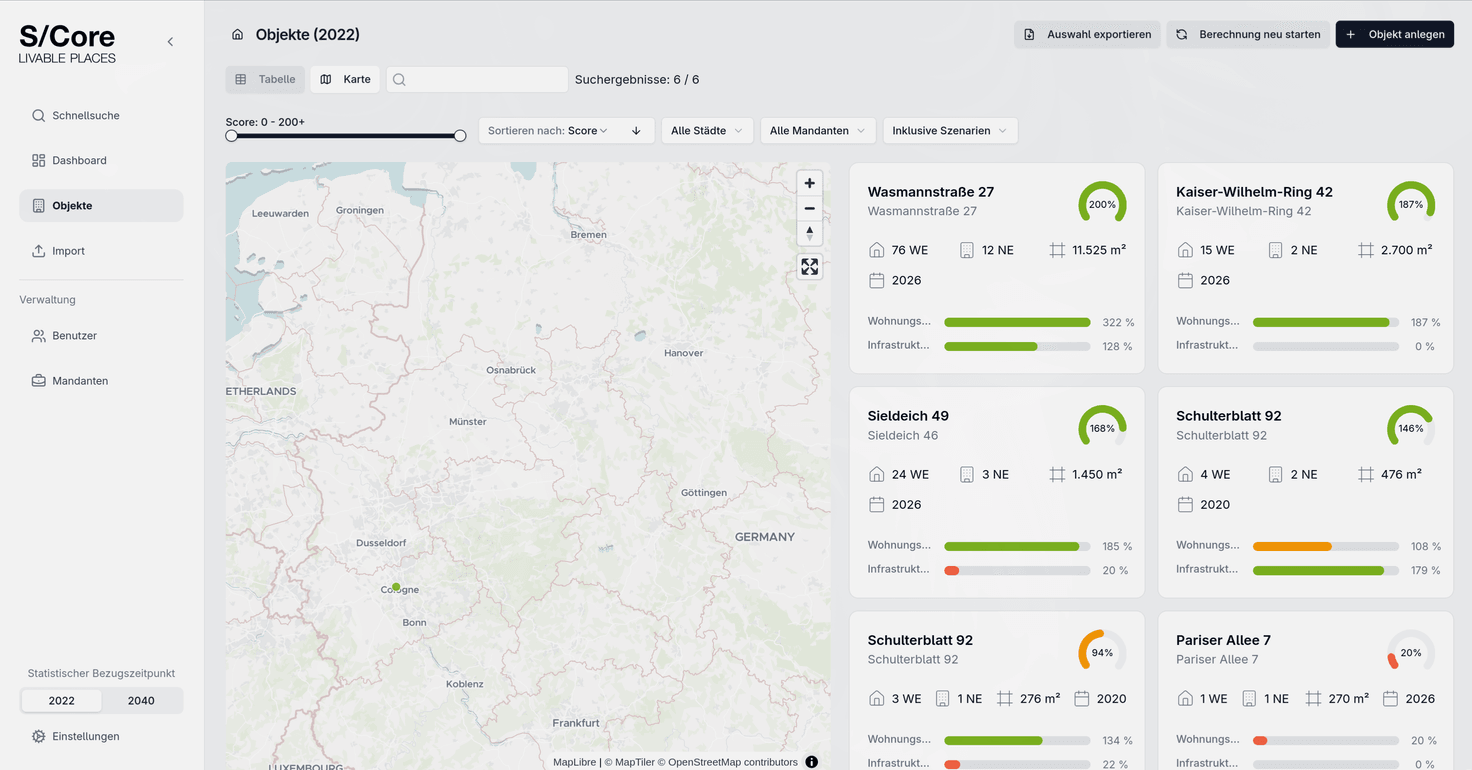Select the Karte view tab
The height and width of the screenshot is (770, 1472).
pos(344,79)
